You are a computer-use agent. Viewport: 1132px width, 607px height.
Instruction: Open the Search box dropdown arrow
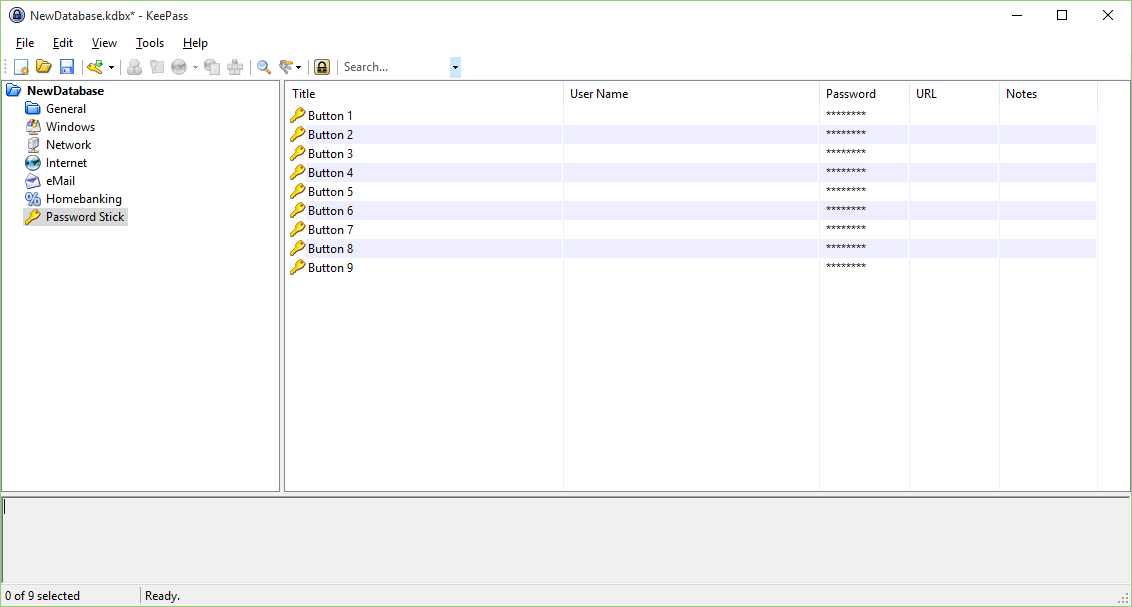[x=455, y=67]
